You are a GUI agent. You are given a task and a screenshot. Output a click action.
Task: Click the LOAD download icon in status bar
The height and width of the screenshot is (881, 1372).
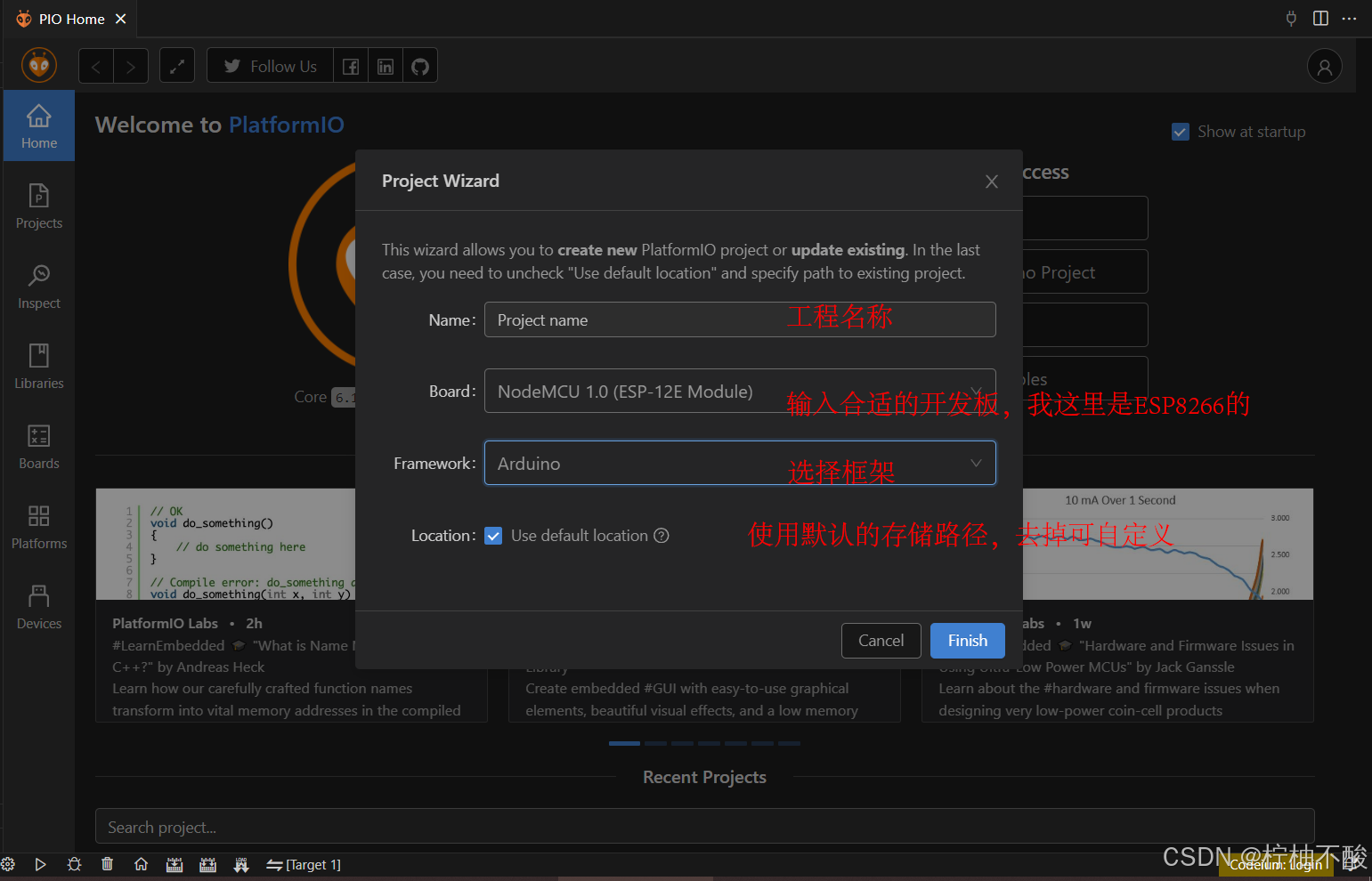(241, 864)
